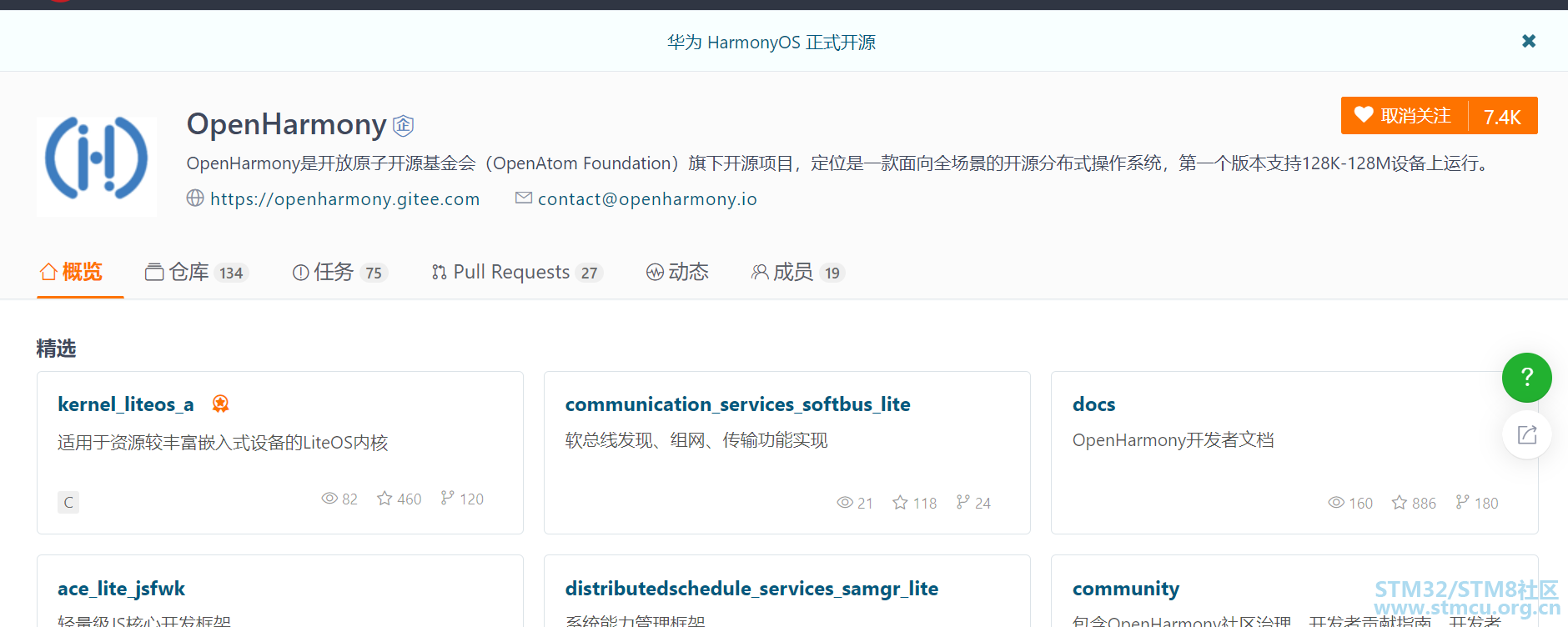Switch to the 概览 overview tab
Image resolution: width=1568 pixels, height=627 pixels.
(x=71, y=272)
